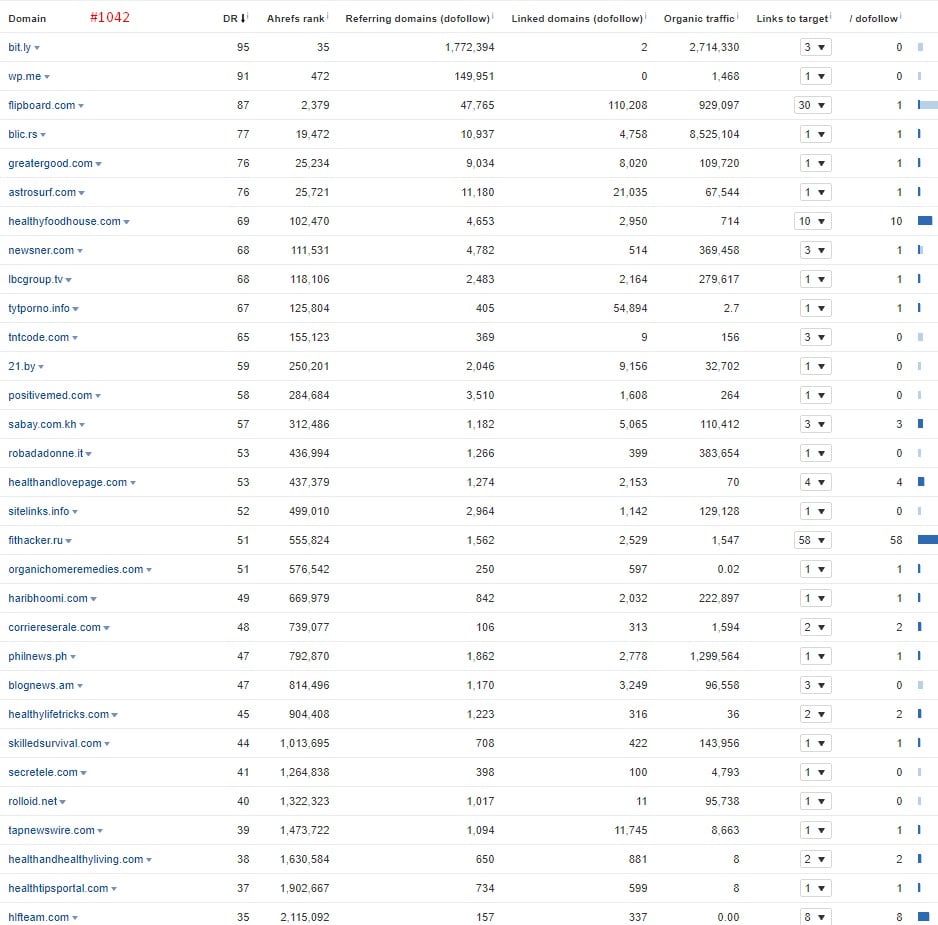The image size is (938, 925).
Task: Open healthtipsportal.com domain link
Action: (x=58, y=889)
